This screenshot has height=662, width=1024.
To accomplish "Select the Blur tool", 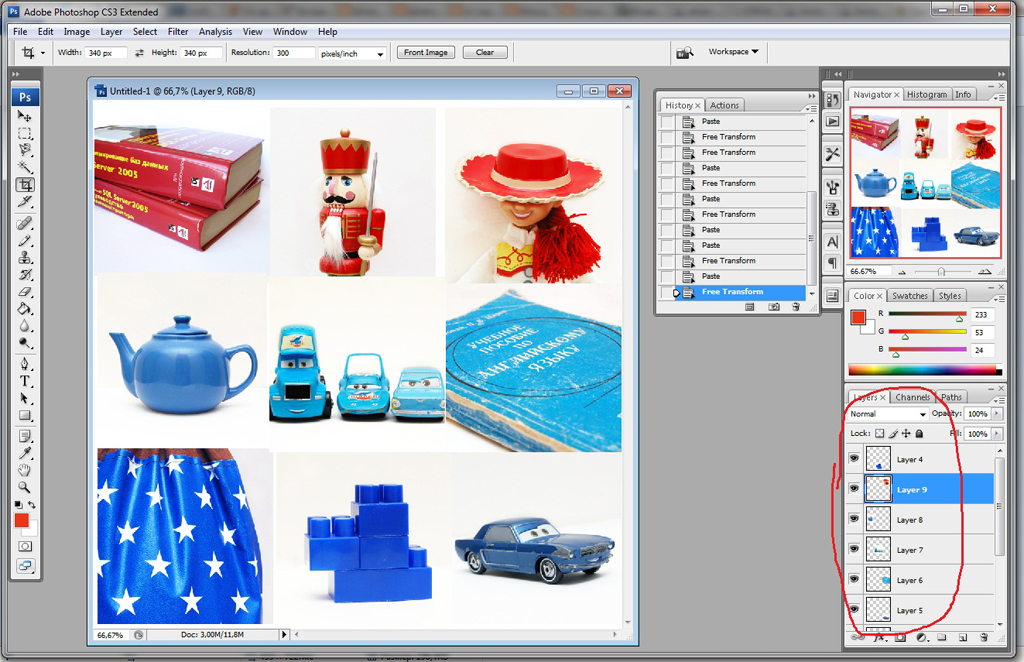I will (24, 326).
